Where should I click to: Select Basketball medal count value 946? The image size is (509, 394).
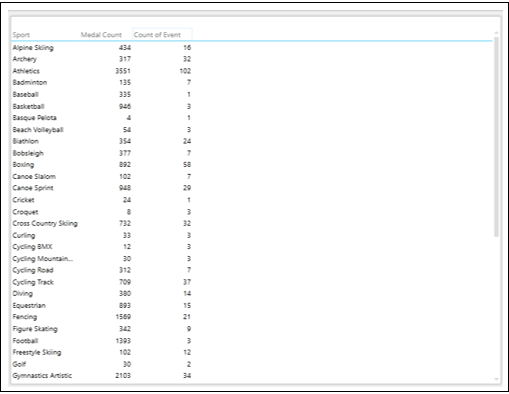pyautogui.click(x=125, y=106)
